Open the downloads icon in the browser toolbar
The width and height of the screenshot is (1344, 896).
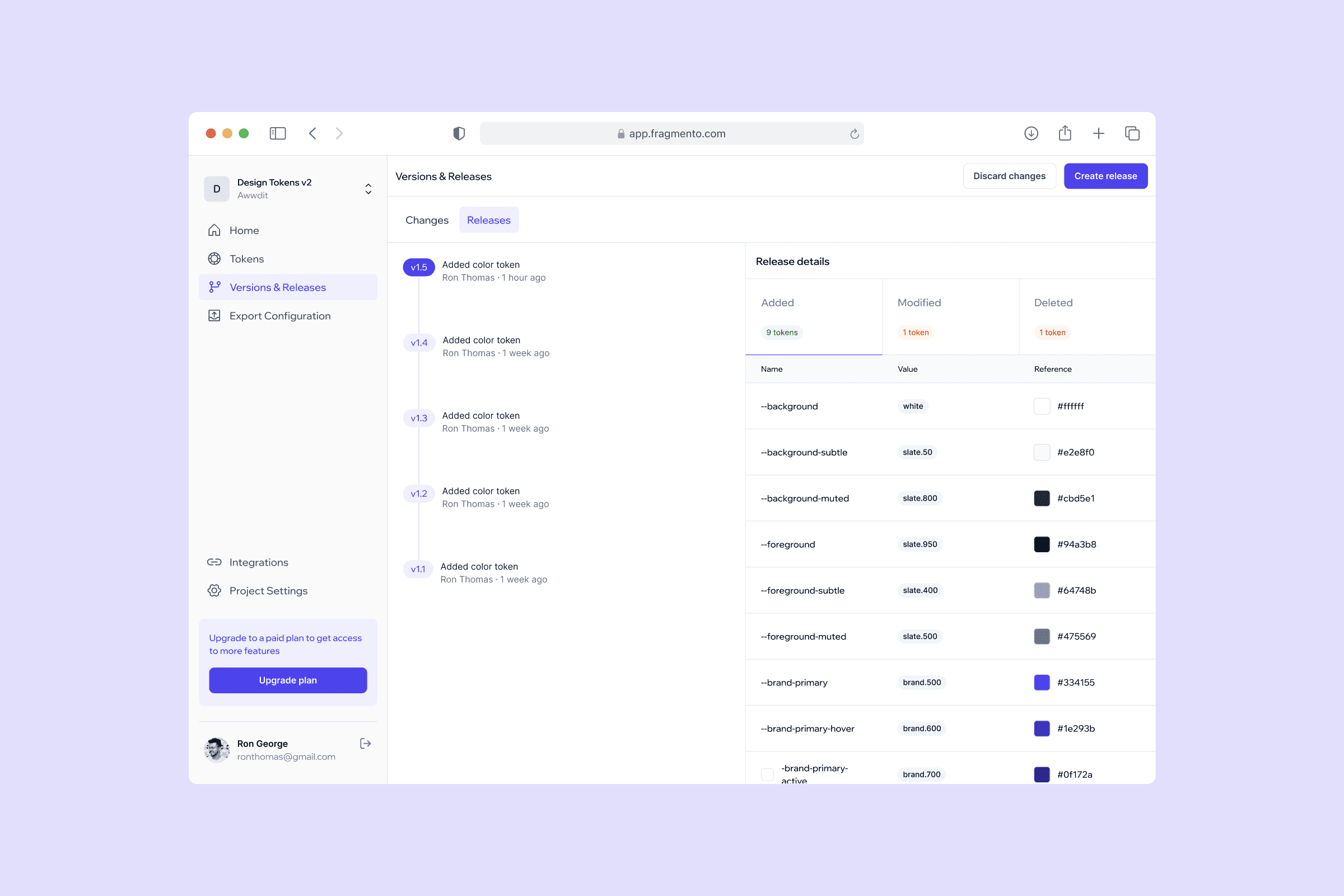[x=1031, y=133]
